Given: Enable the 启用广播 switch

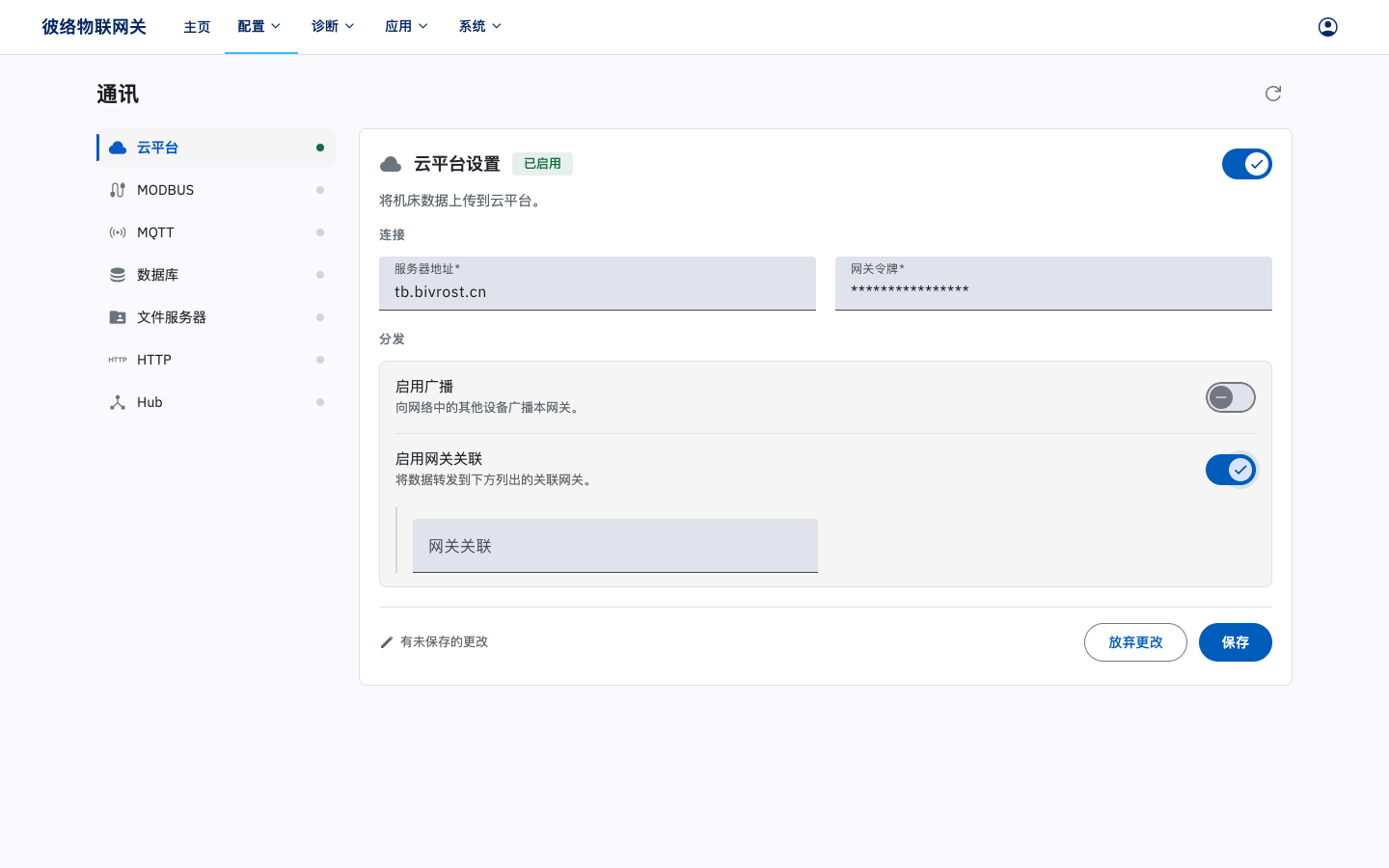Looking at the screenshot, I should 1231,397.
